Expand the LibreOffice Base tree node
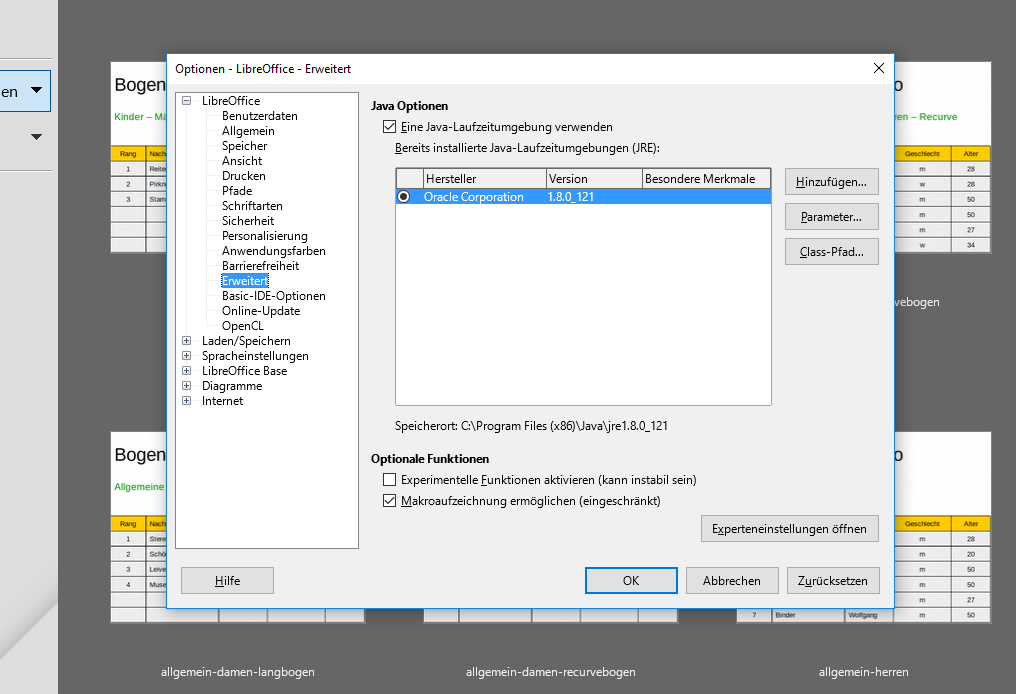This screenshot has width=1016, height=694. 187,371
